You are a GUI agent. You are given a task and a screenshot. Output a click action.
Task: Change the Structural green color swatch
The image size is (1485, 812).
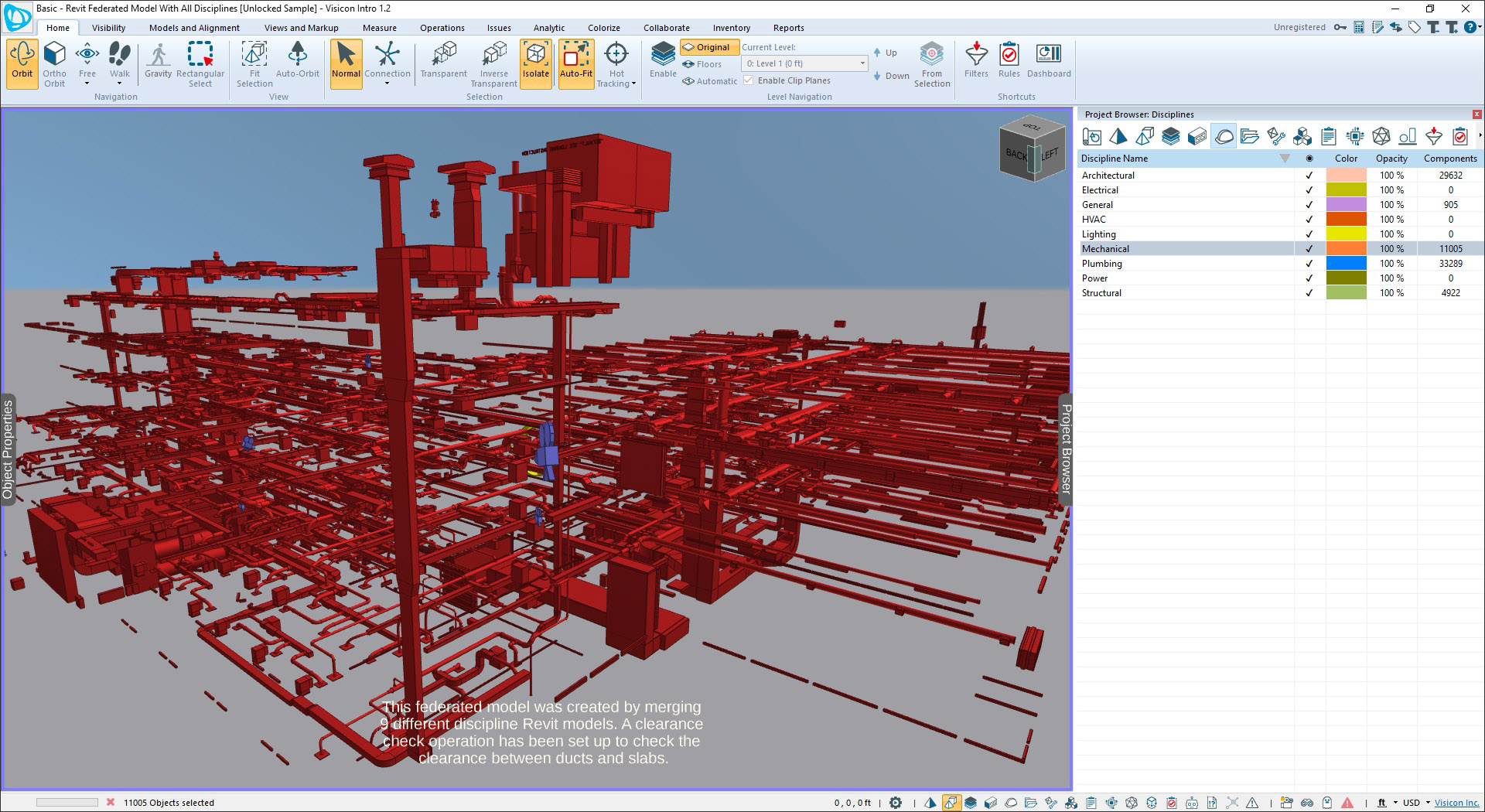[1346, 293]
